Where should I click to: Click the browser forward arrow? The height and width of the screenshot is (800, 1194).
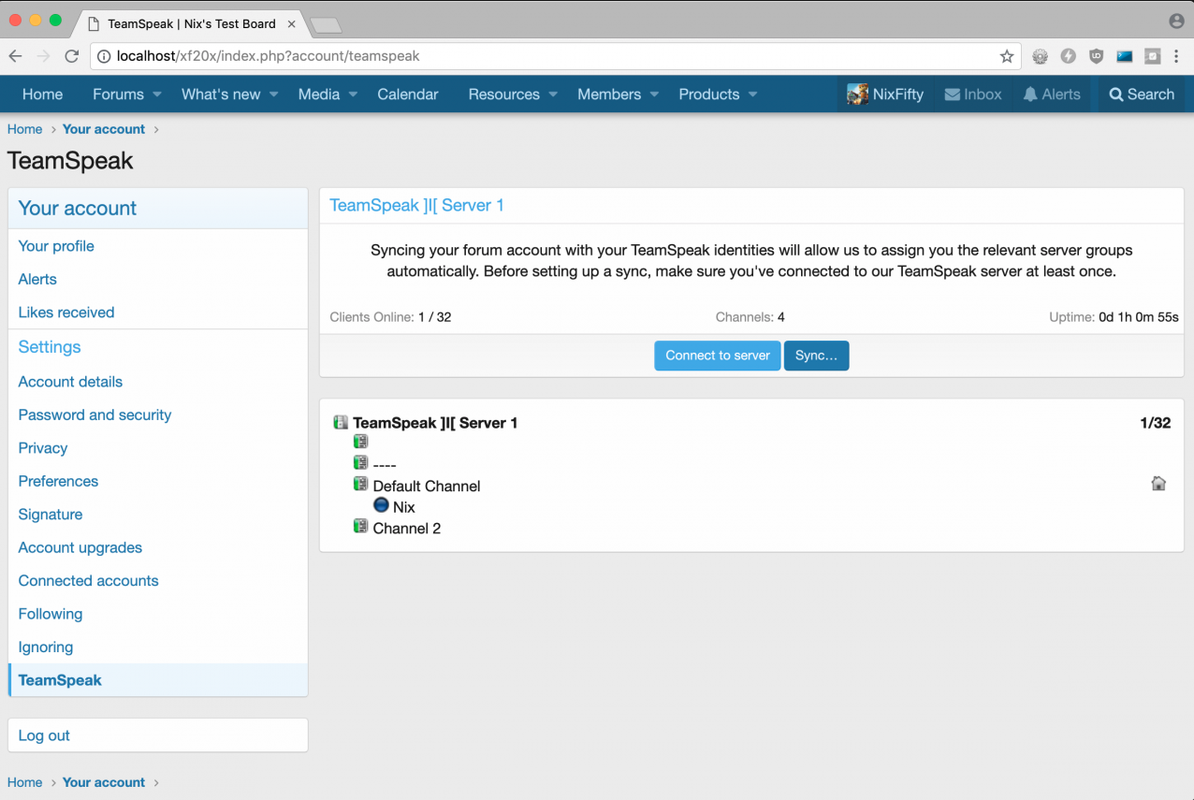tap(43, 56)
